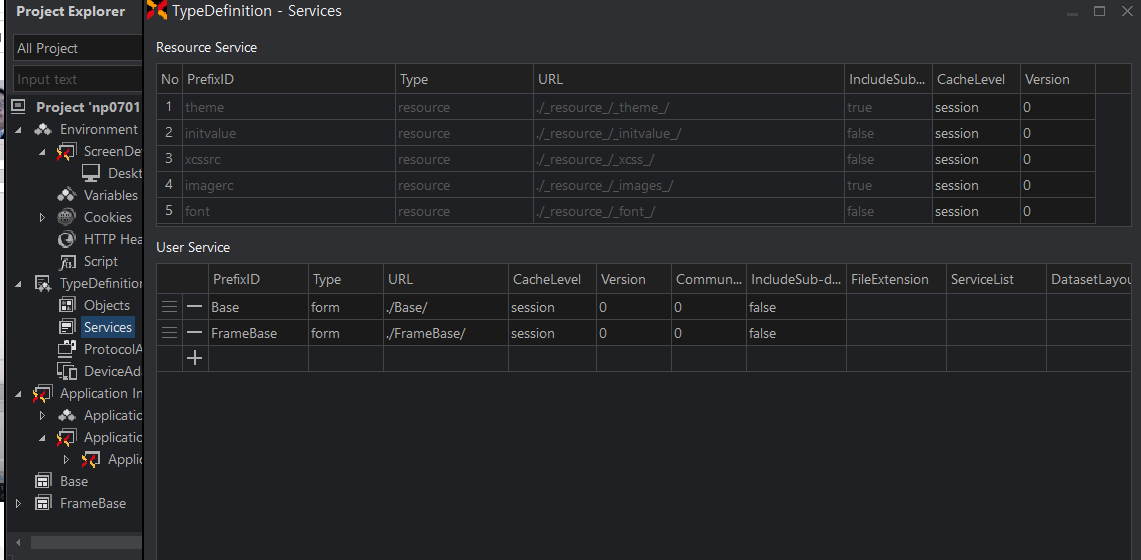Click the ProtocolAdaptors icon
This screenshot has height=560, width=1141.
(x=67, y=349)
